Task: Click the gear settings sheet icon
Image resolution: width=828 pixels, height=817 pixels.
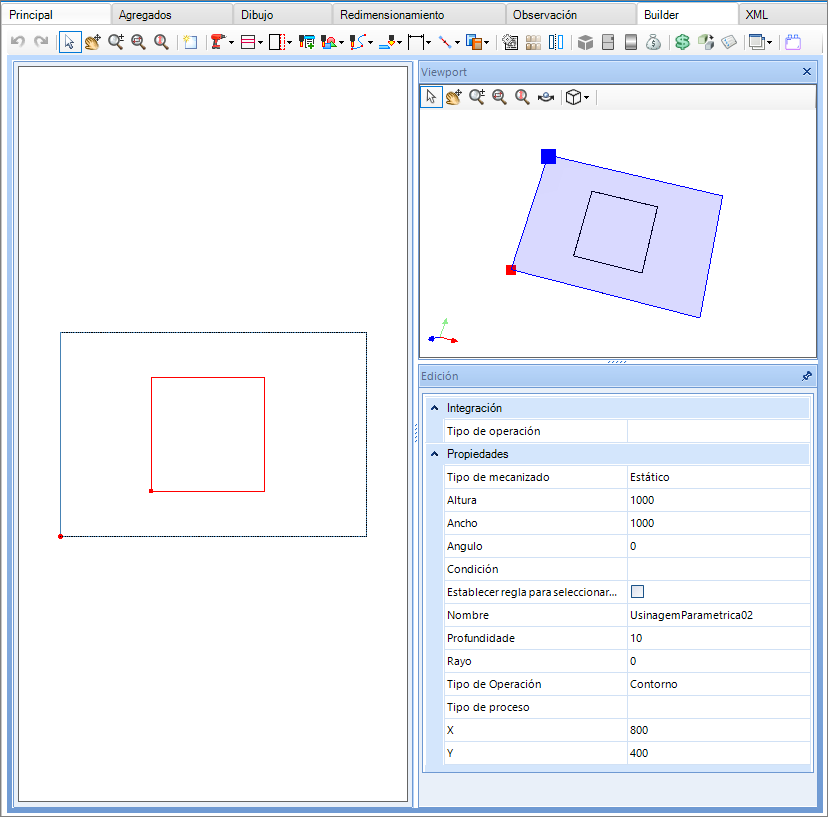Action: point(510,42)
